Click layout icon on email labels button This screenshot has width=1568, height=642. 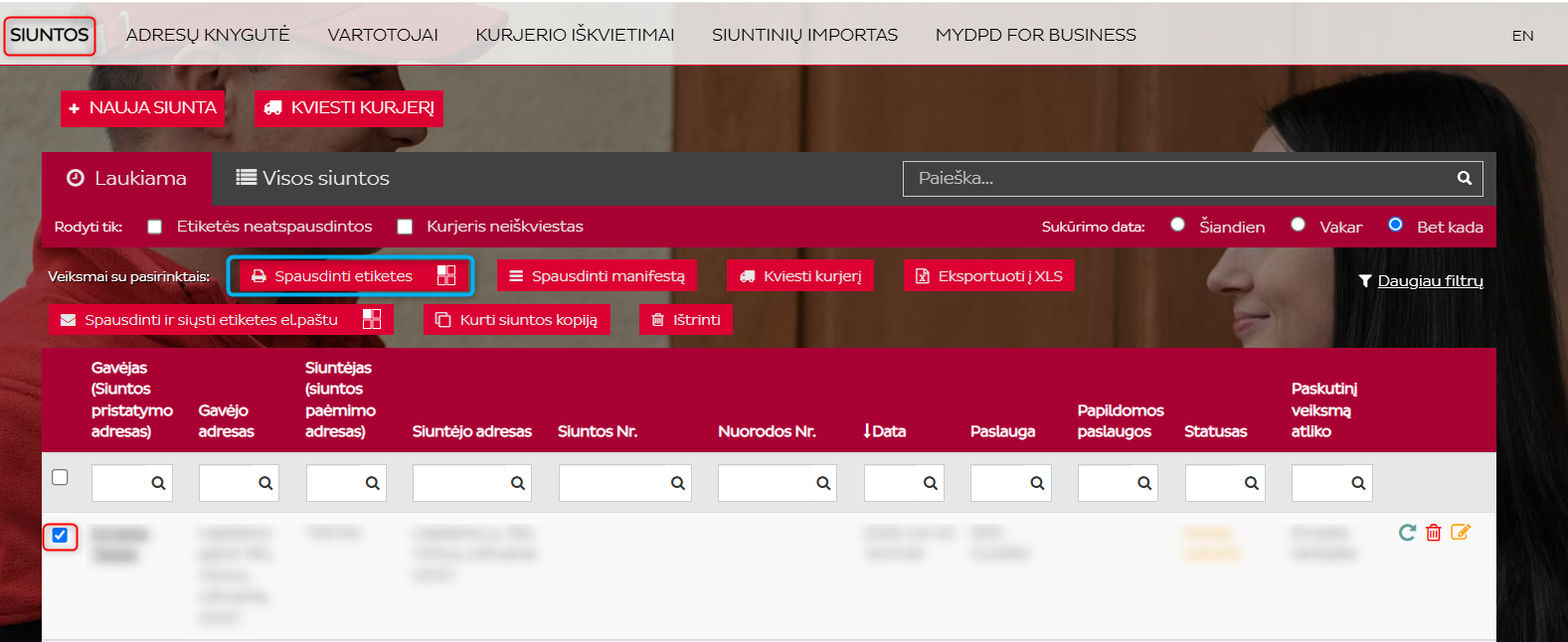coord(372,319)
